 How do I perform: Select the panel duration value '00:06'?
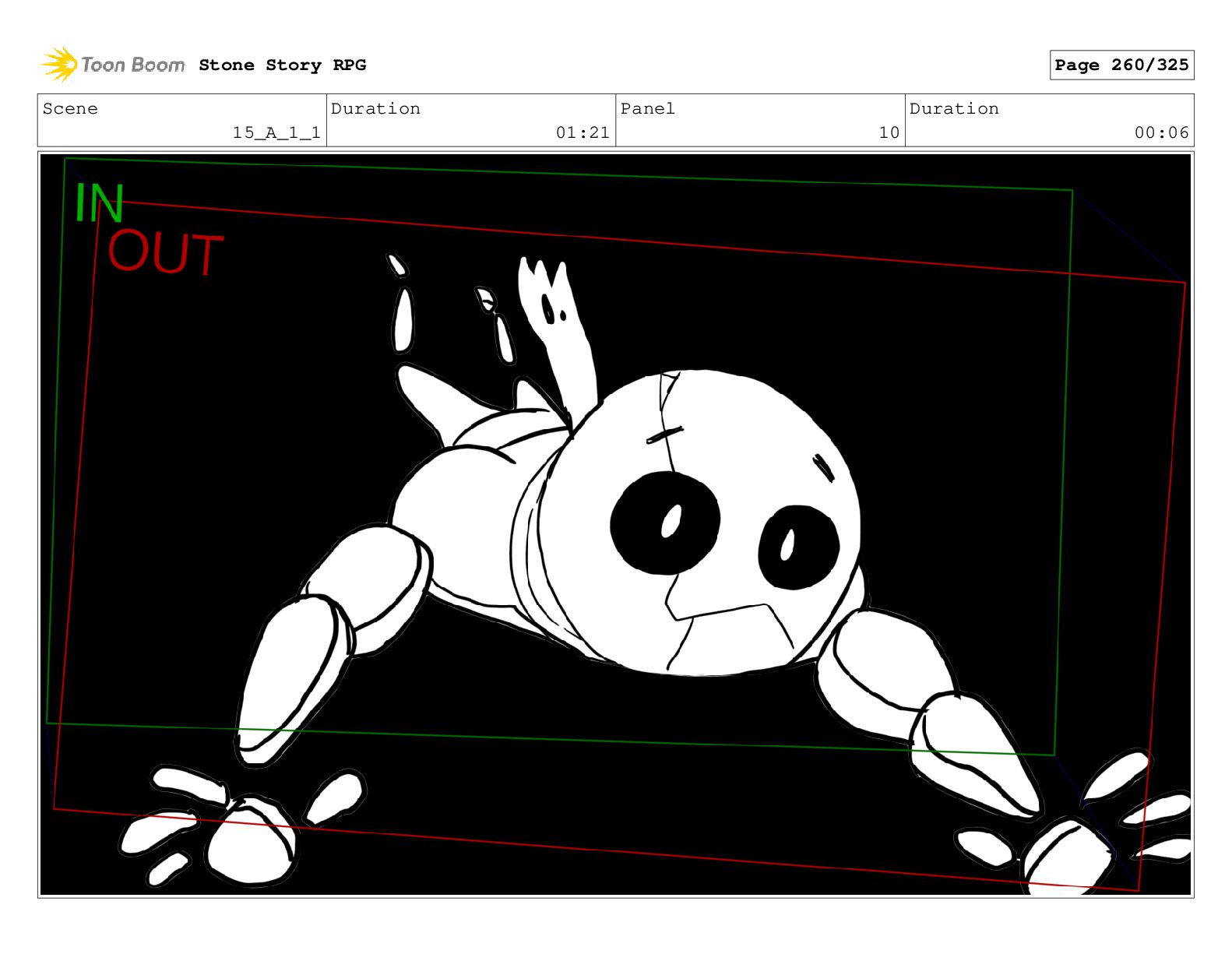tap(1161, 132)
